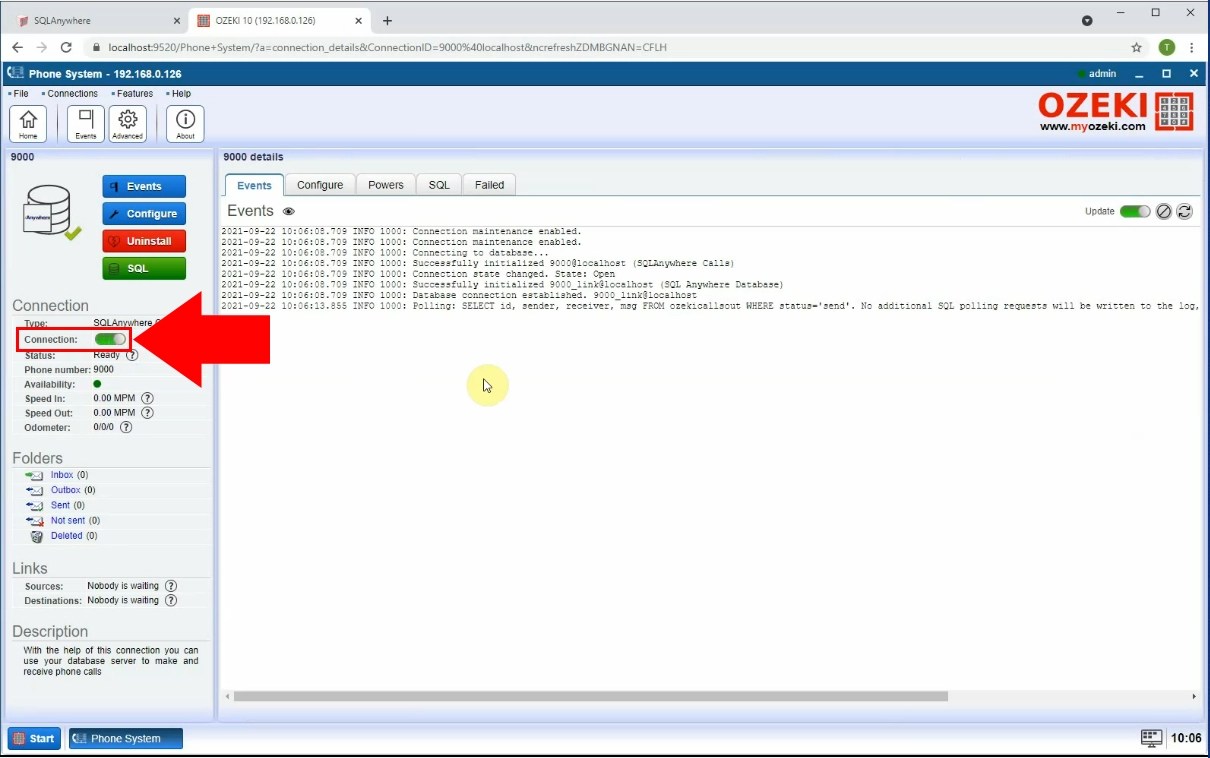Click the help icon next to Odometer
Image resolution: width=1210 pixels, height=758 pixels.
(126, 427)
